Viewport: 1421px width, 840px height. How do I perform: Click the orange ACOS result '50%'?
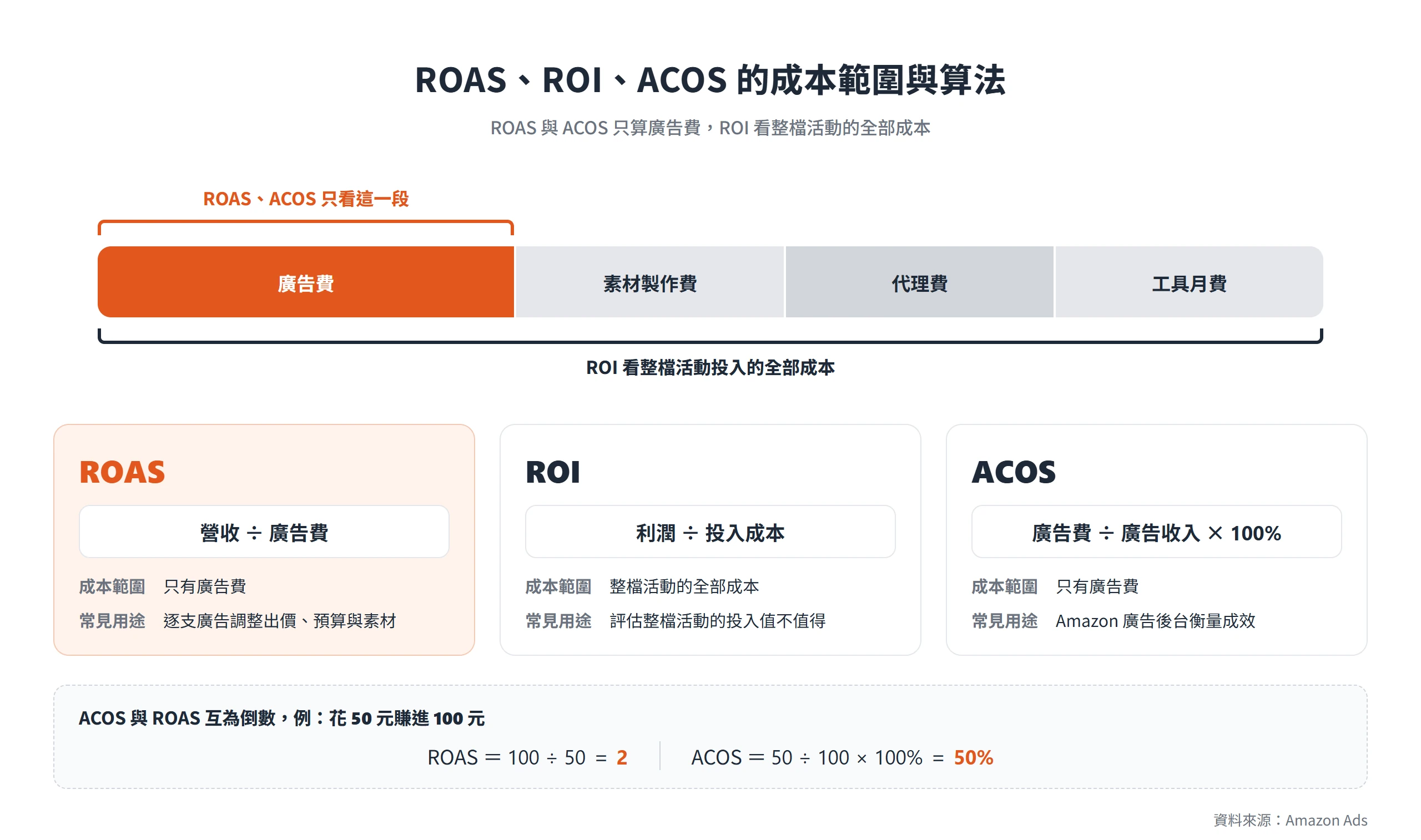point(974,757)
